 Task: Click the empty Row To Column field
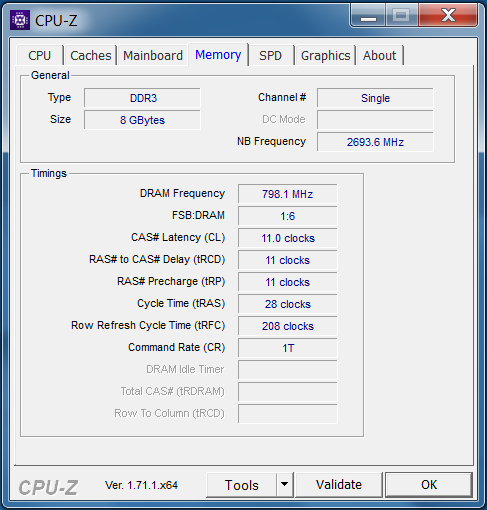click(x=288, y=414)
